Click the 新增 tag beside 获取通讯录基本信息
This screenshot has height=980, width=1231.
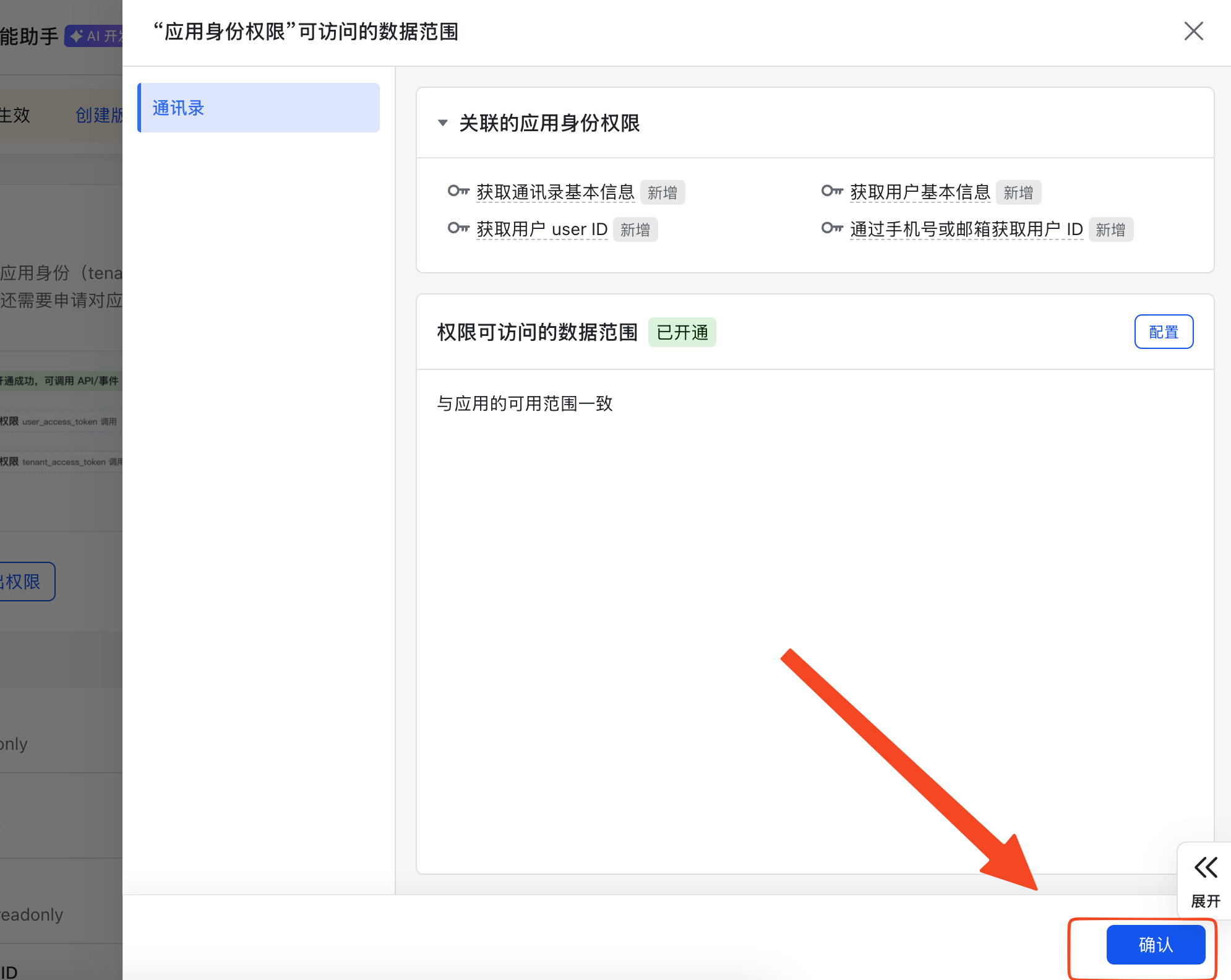point(663,192)
